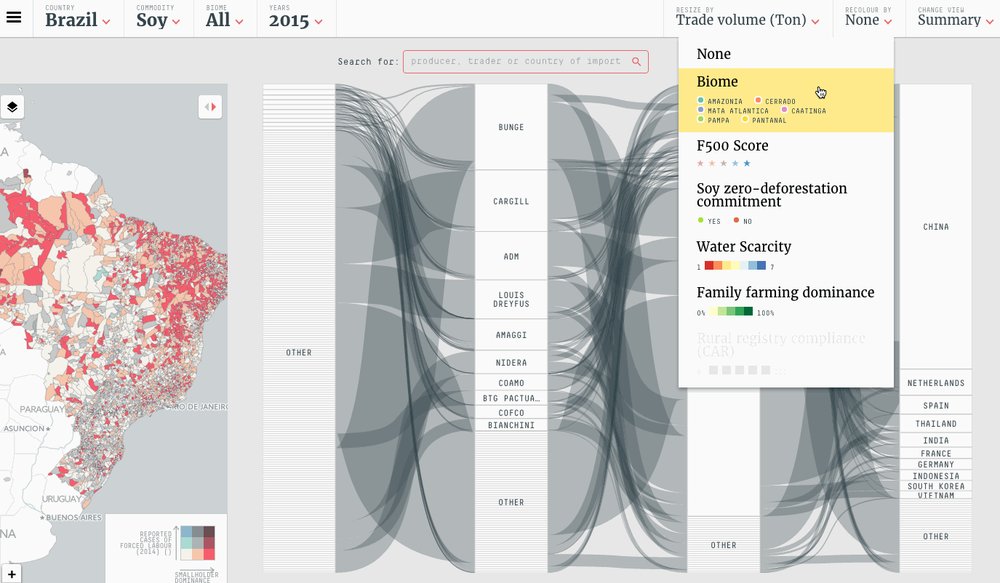This screenshot has width=1000, height=583.
Task: Click the forced labour legend grid
Action: [198, 543]
